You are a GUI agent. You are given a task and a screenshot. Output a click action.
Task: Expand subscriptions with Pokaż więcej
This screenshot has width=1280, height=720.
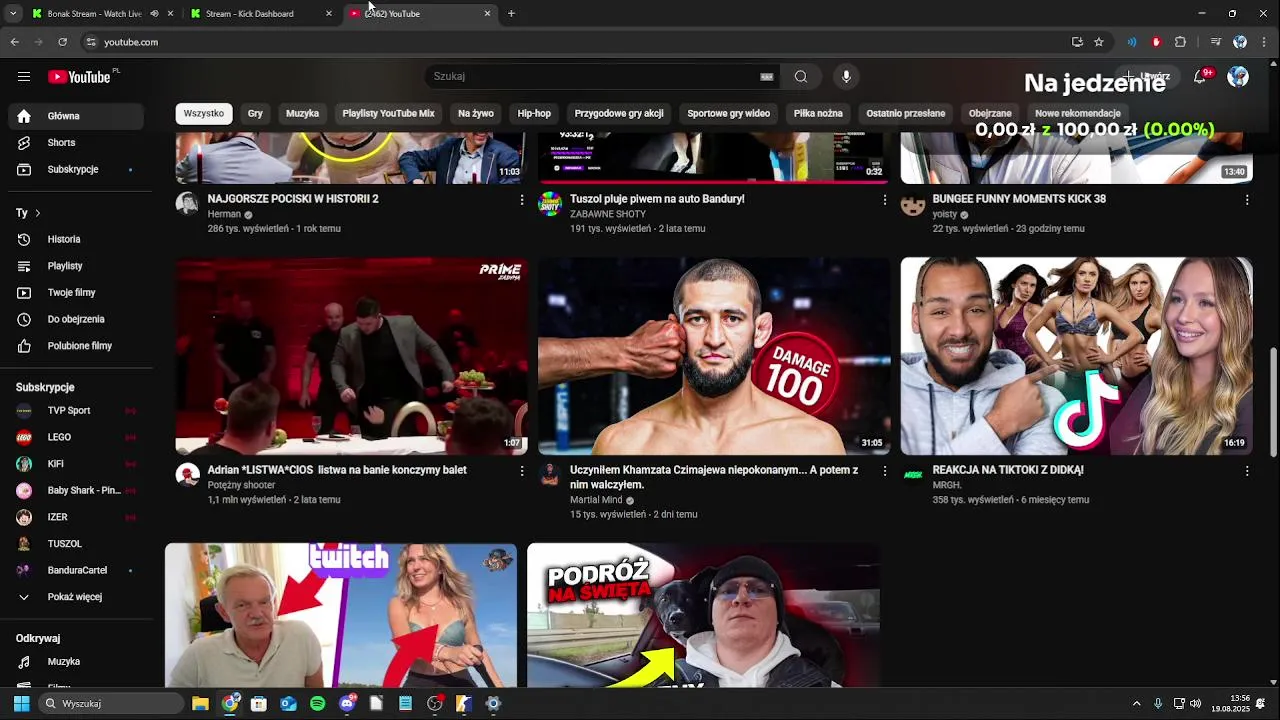(76, 597)
